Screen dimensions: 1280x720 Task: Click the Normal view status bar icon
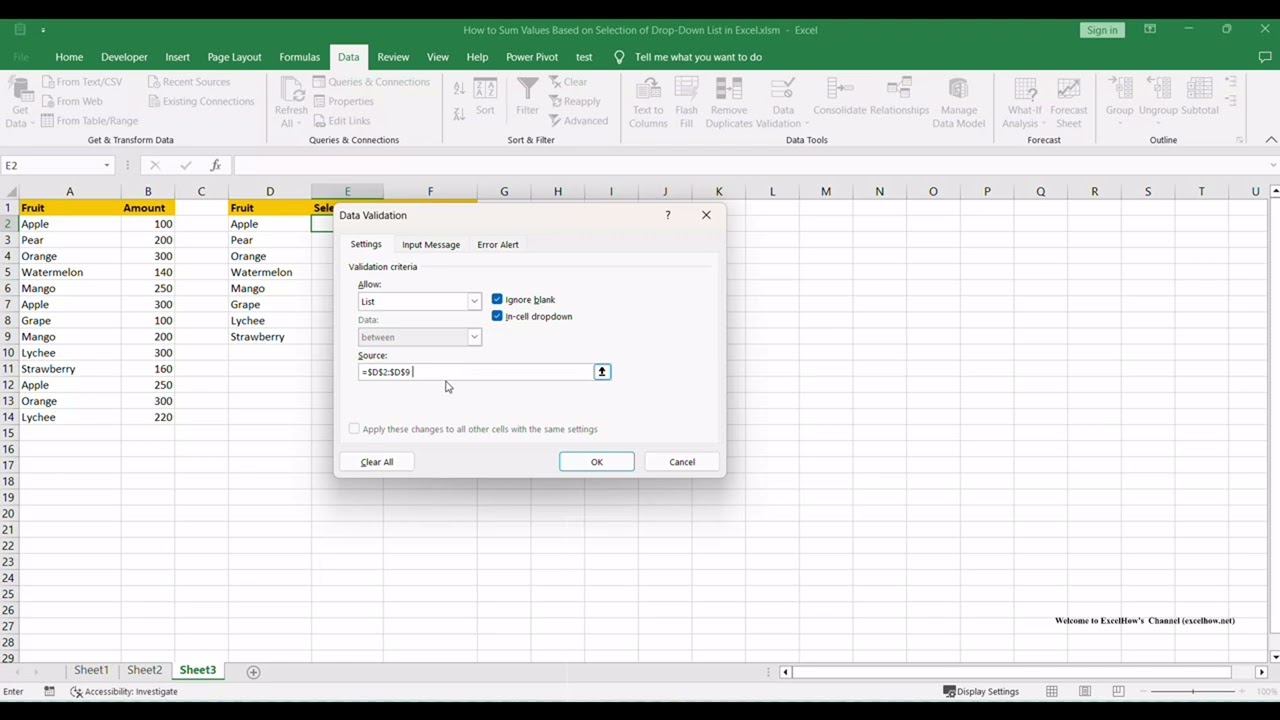[1052, 691]
